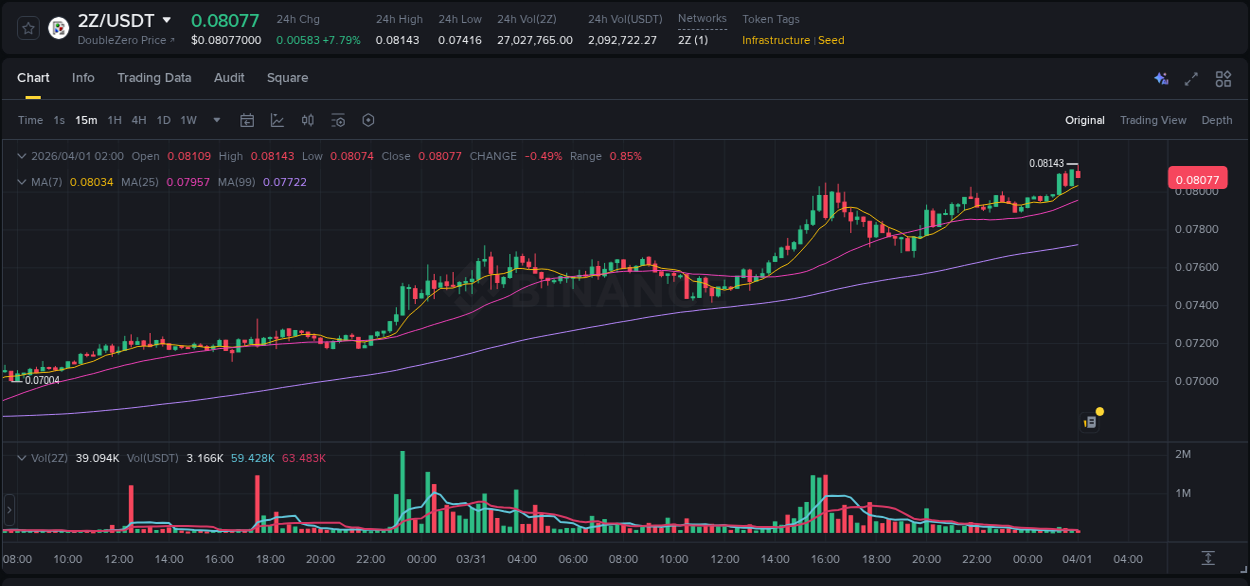Click the 2Z token logo
The image size is (1250, 586).
[58, 27]
